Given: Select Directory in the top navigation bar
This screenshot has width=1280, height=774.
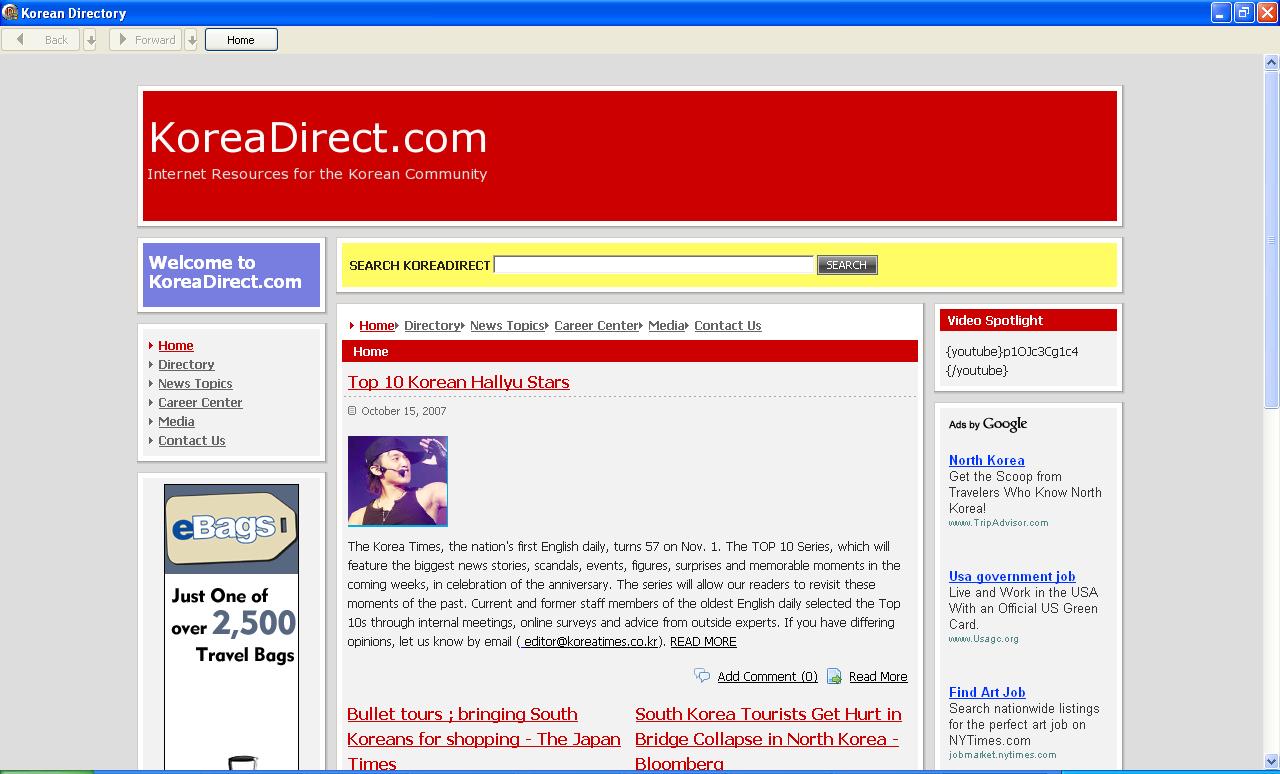Looking at the screenshot, I should (432, 326).
